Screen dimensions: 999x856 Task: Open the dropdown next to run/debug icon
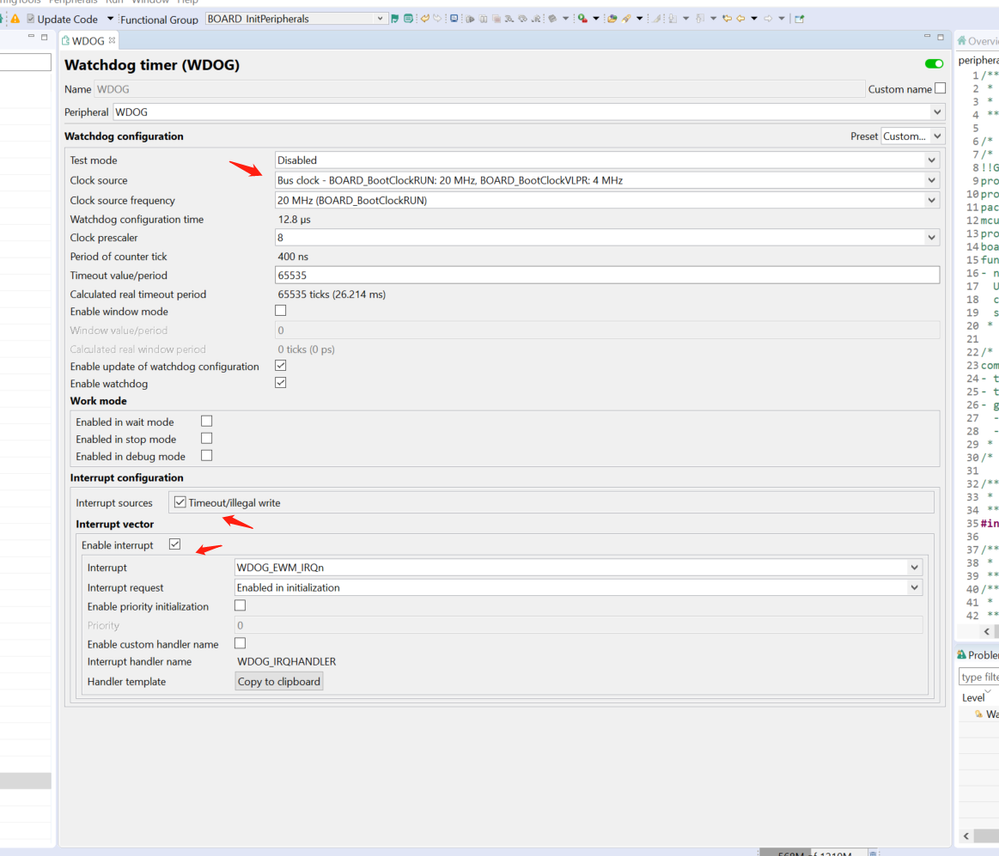pos(596,18)
